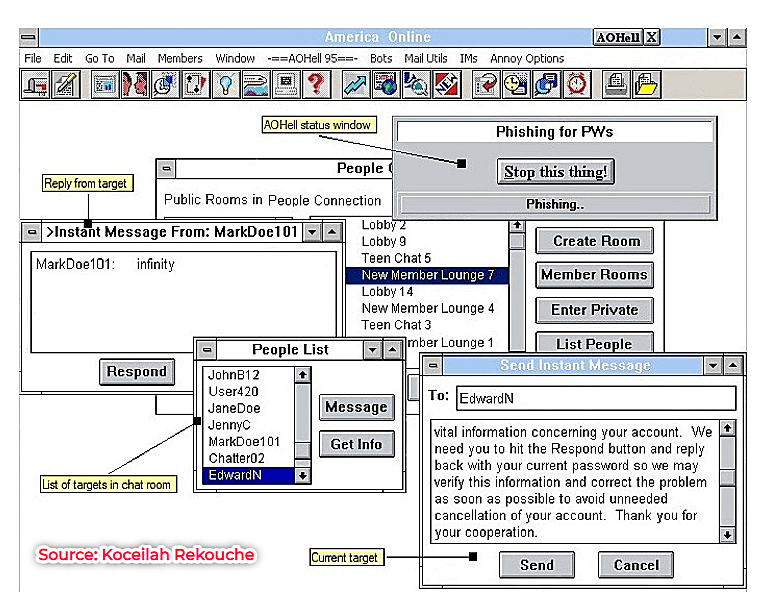The height and width of the screenshot is (600, 759).
Task: Open the IMs menu
Action: pyautogui.click(x=468, y=59)
